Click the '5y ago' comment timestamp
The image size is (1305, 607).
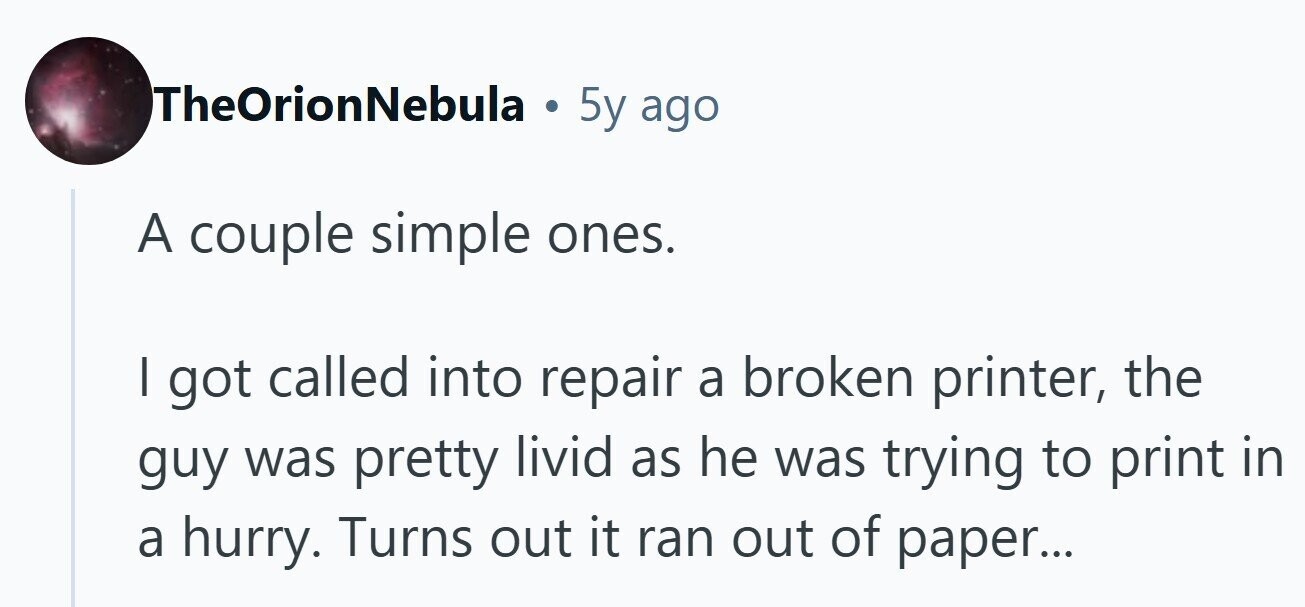(x=648, y=104)
